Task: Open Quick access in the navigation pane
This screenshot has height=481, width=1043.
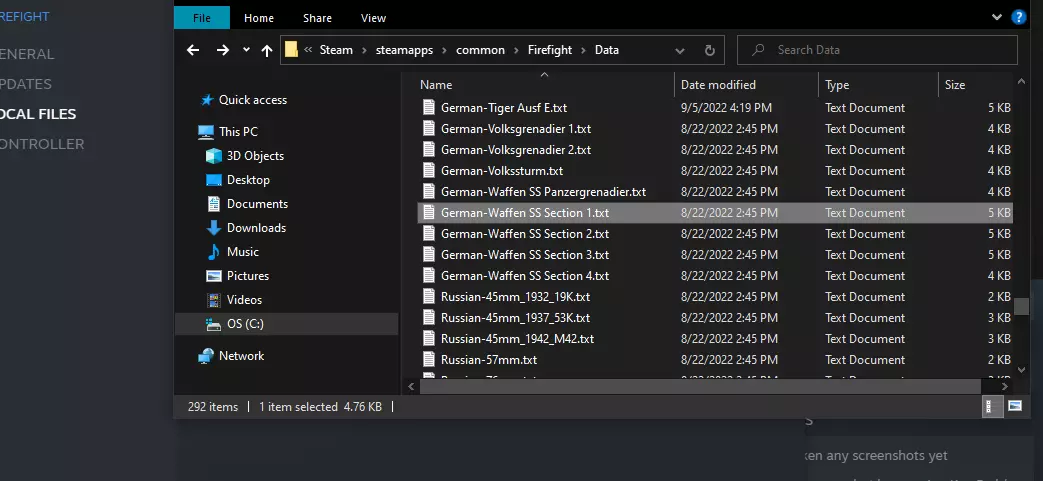Action: tap(253, 100)
